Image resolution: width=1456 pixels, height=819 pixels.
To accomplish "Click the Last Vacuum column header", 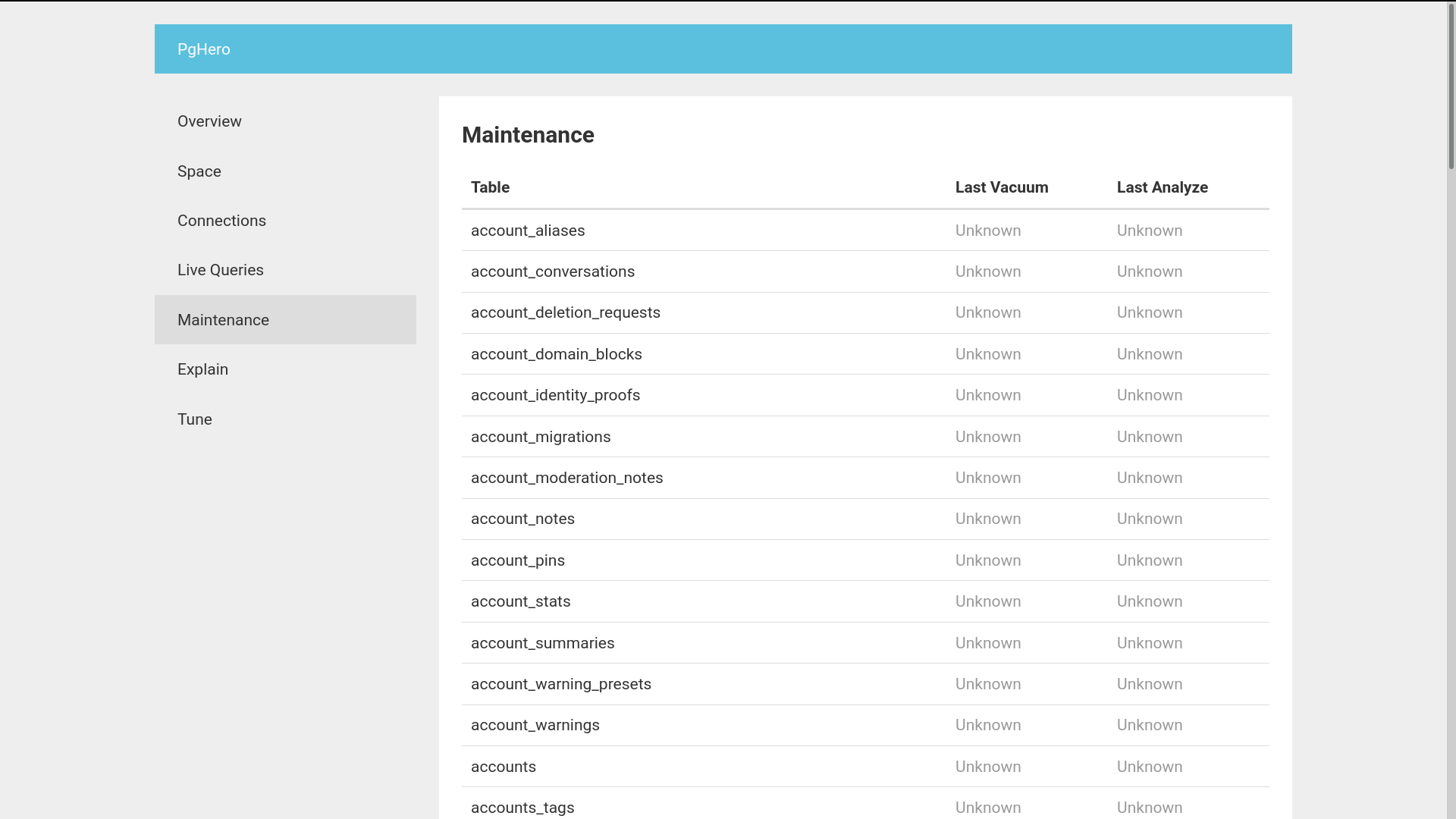I will (1001, 187).
